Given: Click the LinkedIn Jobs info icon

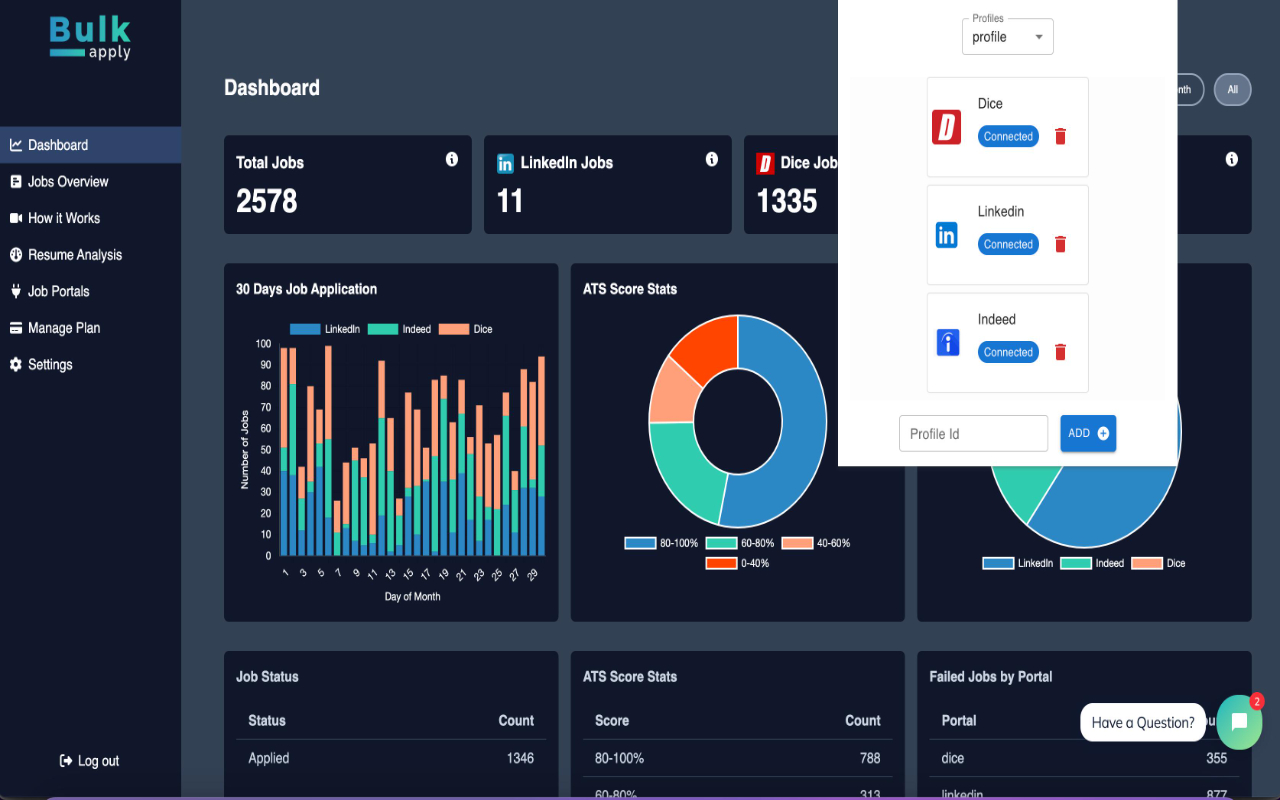Looking at the screenshot, I should 712,159.
